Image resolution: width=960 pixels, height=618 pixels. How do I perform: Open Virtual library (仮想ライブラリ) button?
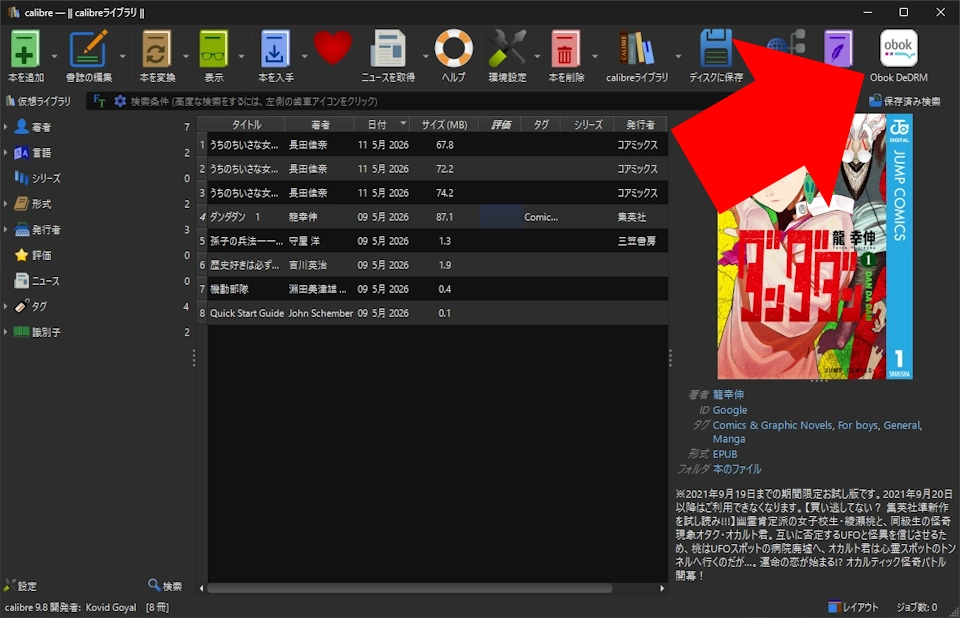pos(38,101)
